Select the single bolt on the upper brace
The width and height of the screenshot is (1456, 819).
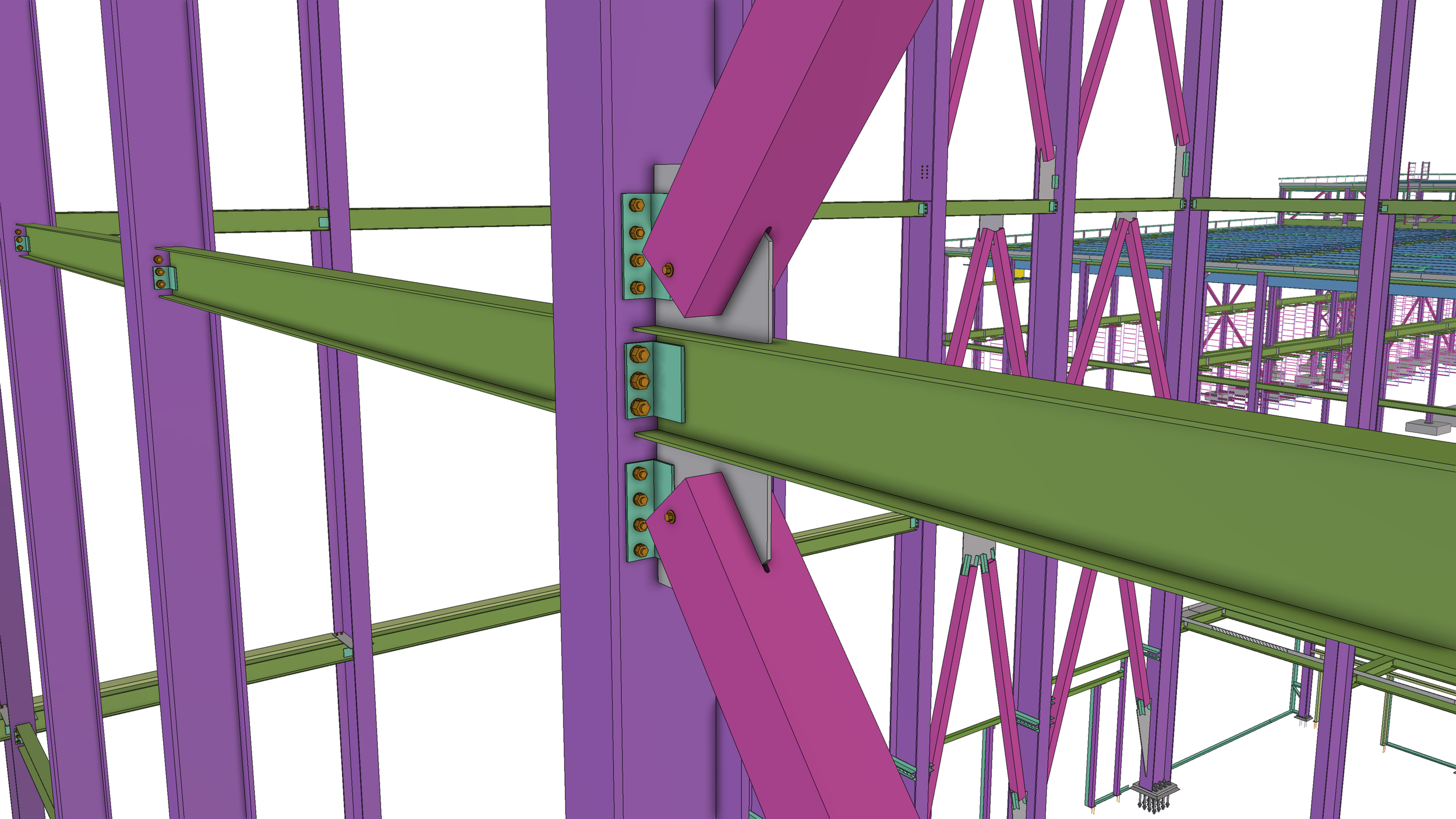tap(668, 270)
